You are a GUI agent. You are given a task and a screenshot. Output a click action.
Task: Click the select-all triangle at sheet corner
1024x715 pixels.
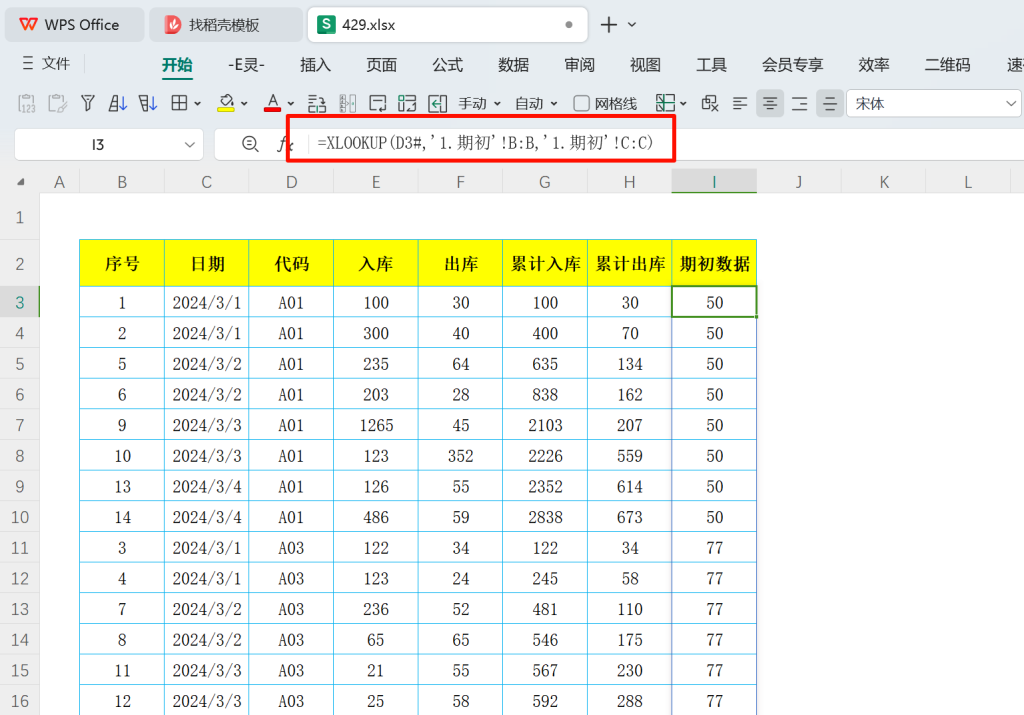[x=20, y=182]
